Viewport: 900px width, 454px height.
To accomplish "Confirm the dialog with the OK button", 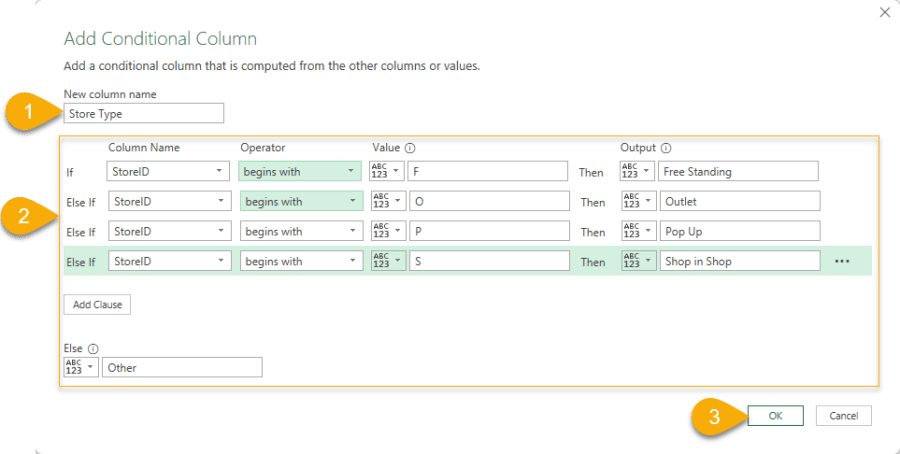I will click(x=775, y=415).
